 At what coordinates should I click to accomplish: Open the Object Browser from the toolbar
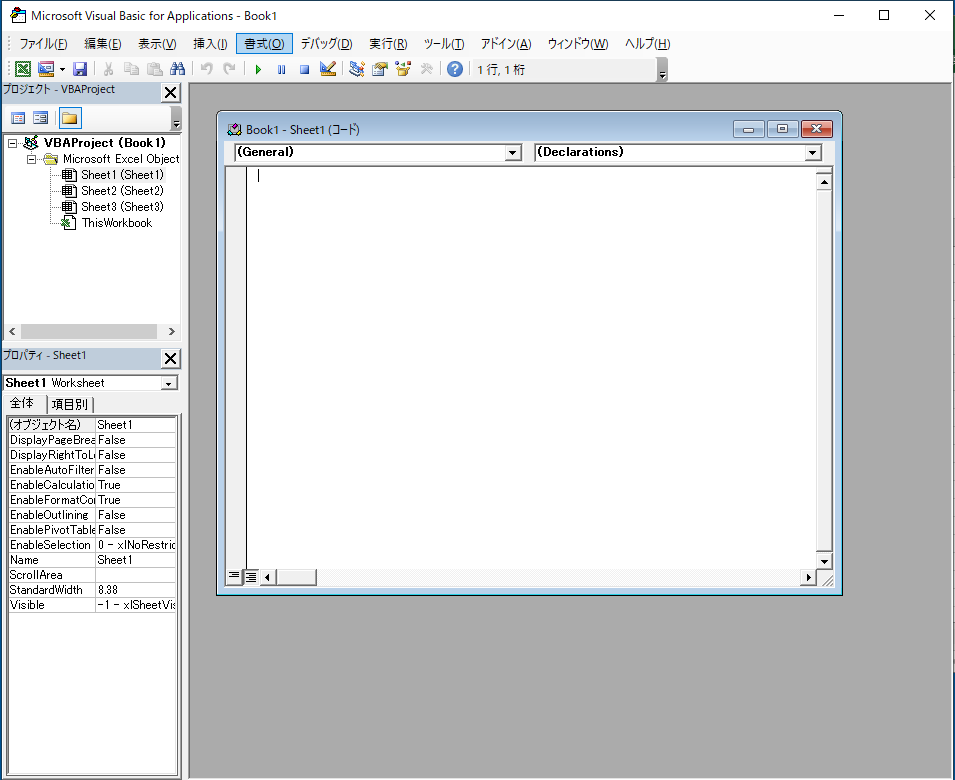pyautogui.click(x=403, y=69)
